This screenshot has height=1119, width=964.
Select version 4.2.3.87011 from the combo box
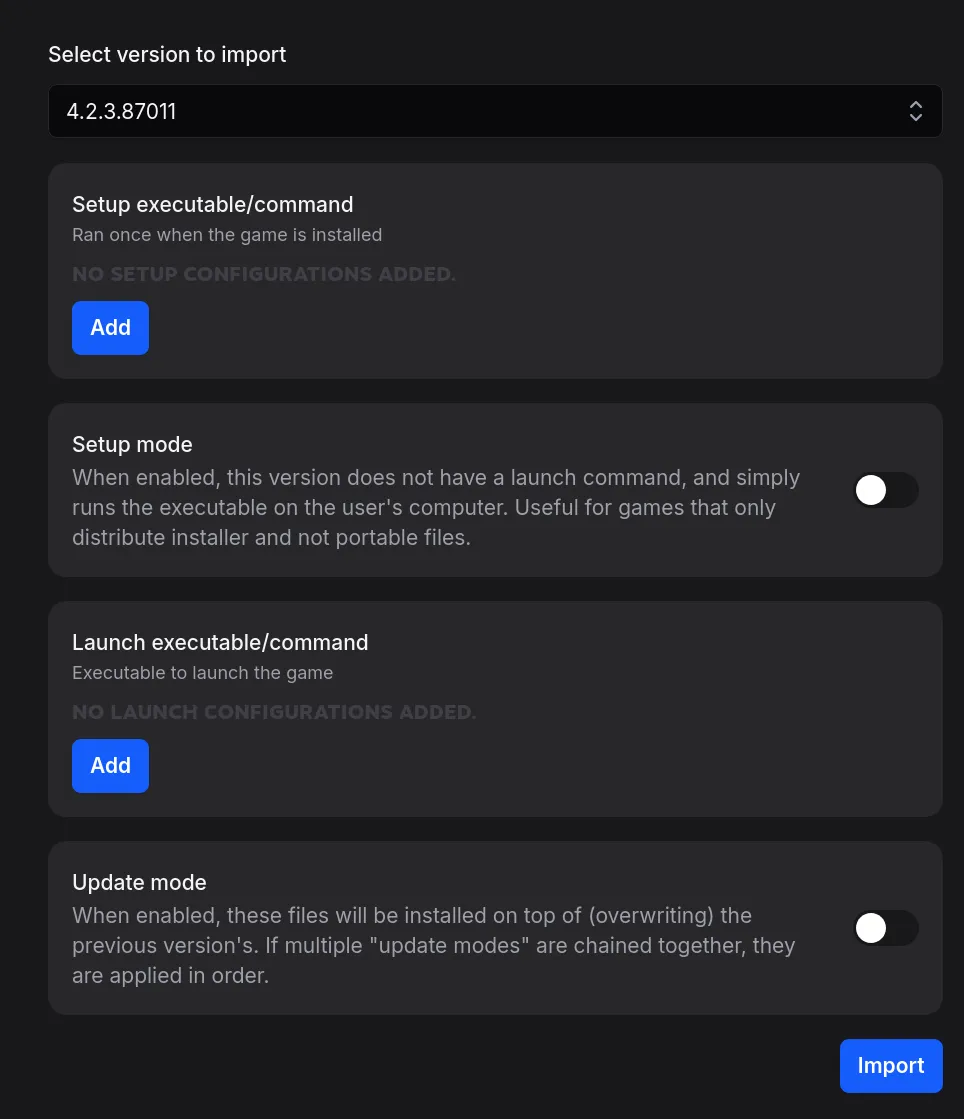coord(495,110)
